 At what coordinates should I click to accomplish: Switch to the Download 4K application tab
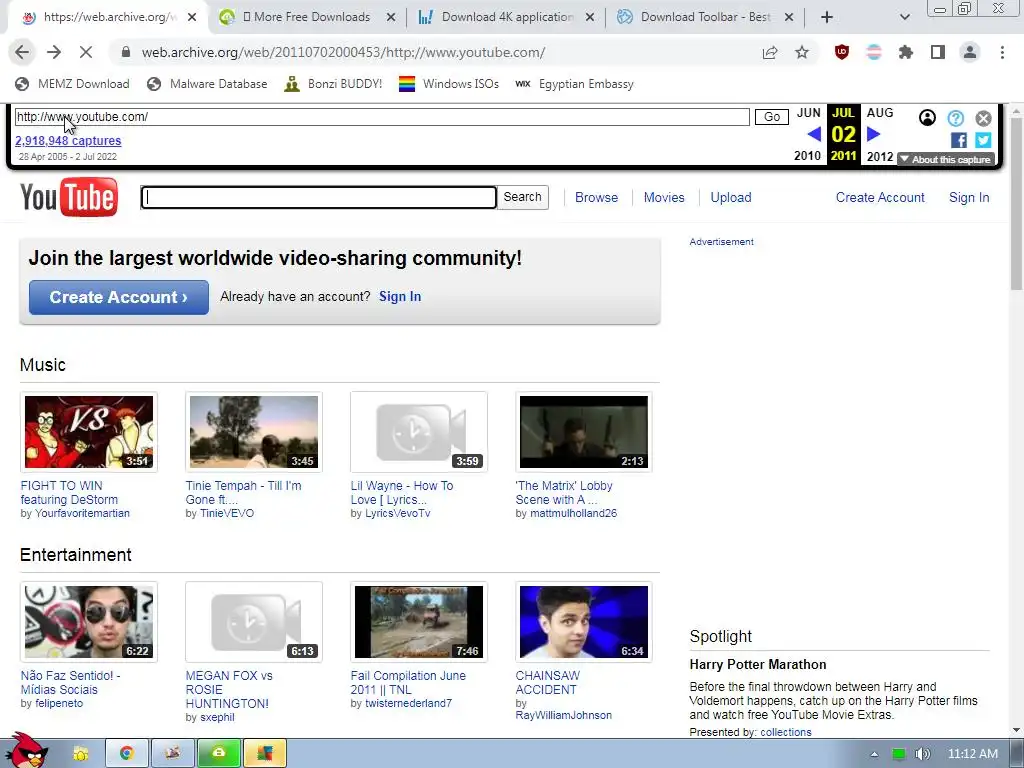(507, 17)
